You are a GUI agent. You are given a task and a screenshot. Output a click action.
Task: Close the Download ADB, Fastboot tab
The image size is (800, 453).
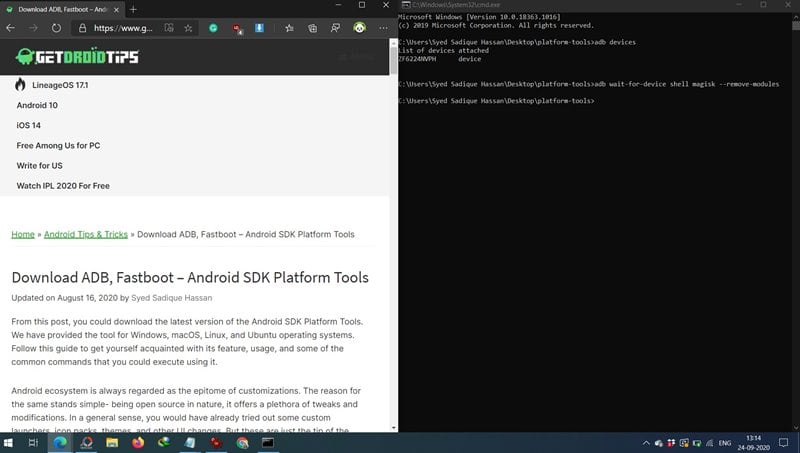(116, 10)
